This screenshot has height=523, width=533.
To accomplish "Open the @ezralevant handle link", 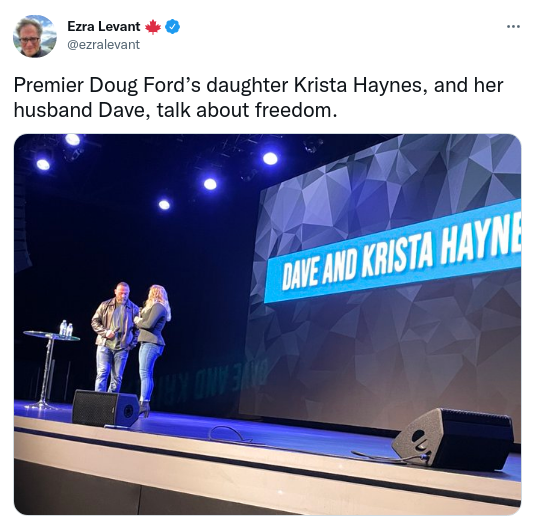I will tap(104, 45).
